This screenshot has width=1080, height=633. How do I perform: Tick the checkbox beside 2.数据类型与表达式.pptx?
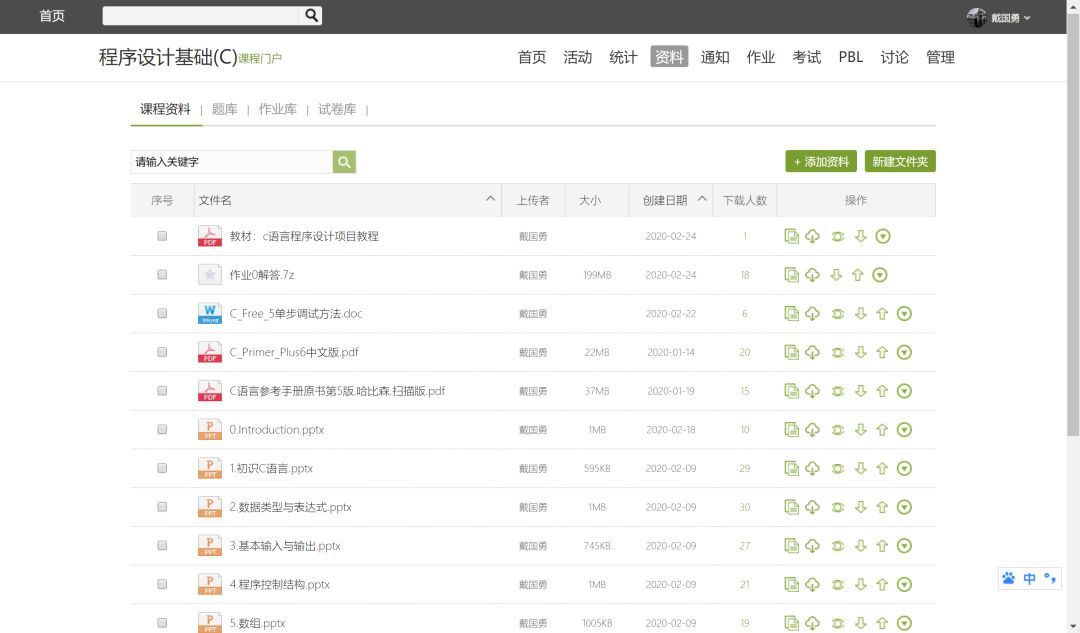(x=162, y=507)
